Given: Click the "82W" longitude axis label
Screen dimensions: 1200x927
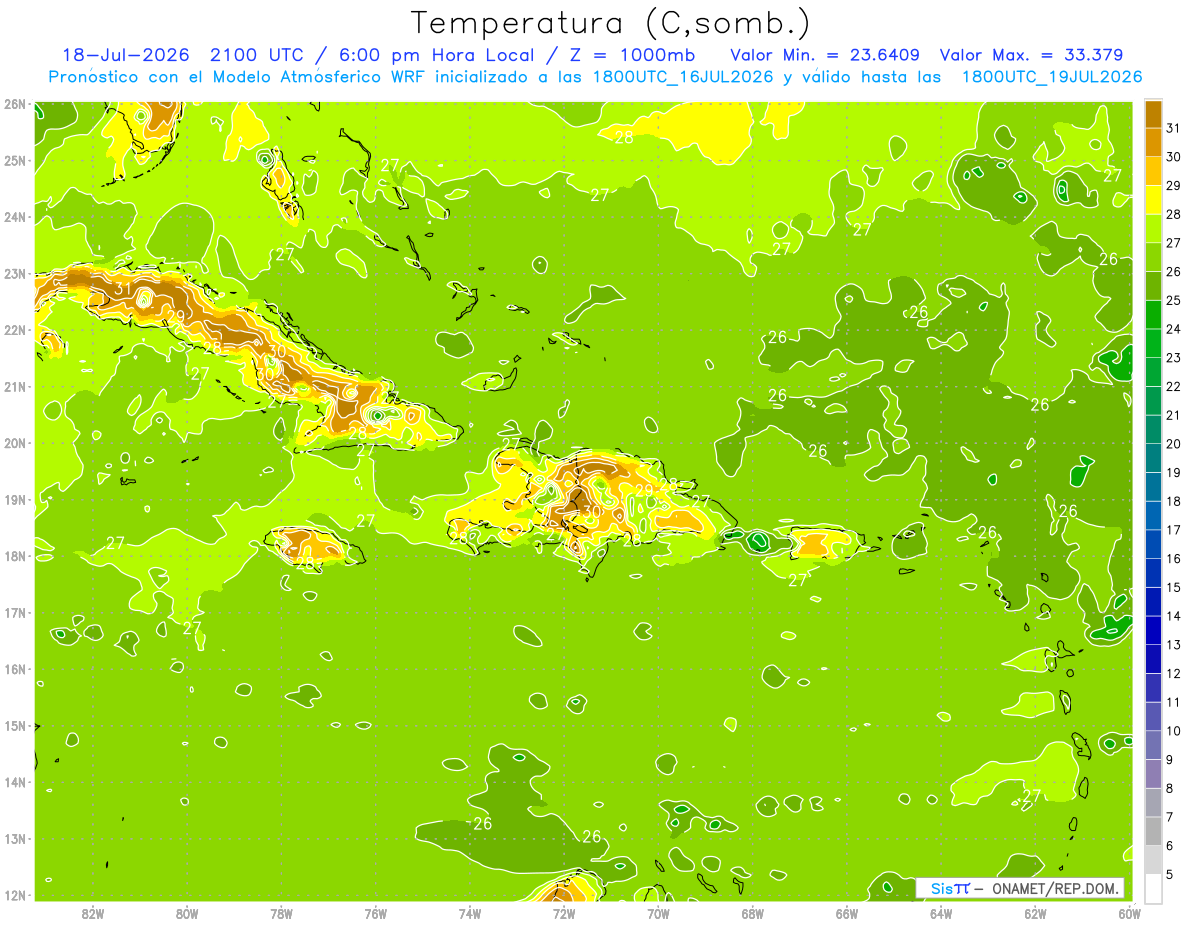Looking at the screenshot, I should (x=93, y=913).
